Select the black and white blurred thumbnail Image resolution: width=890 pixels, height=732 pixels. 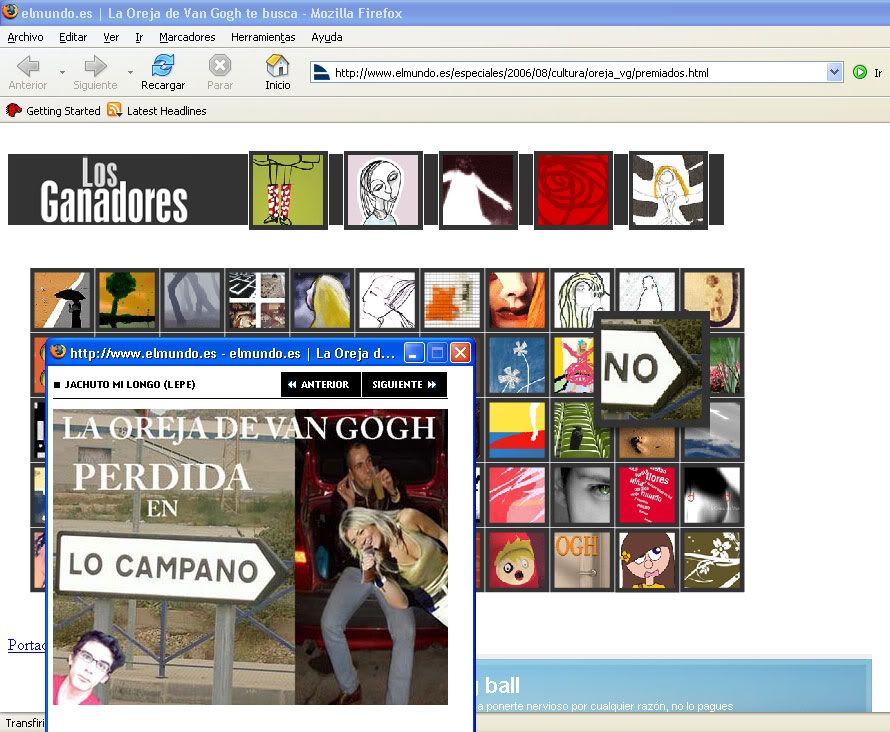point(712,495)
